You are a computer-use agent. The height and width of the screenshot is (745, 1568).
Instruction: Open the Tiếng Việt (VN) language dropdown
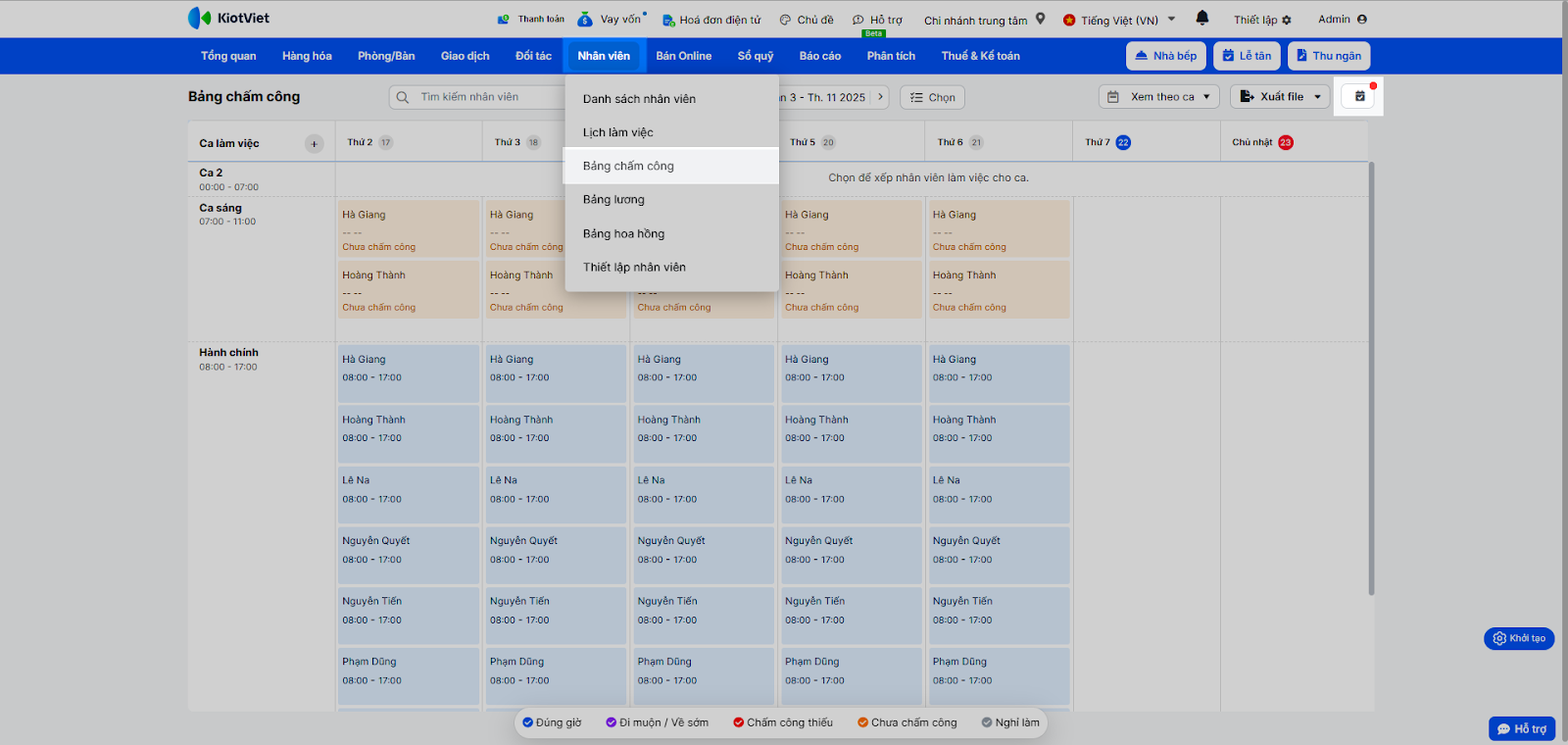(1119, 20)
